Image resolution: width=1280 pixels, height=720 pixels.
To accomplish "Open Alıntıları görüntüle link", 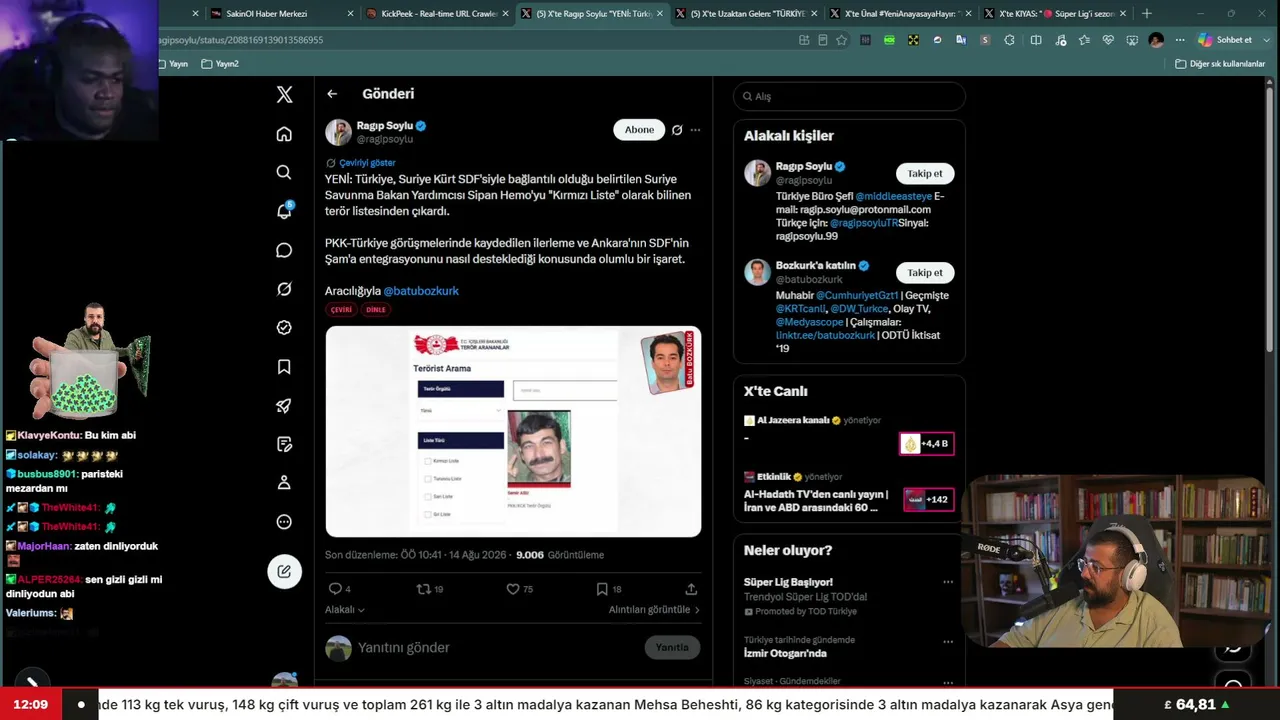I will [654, 610].
